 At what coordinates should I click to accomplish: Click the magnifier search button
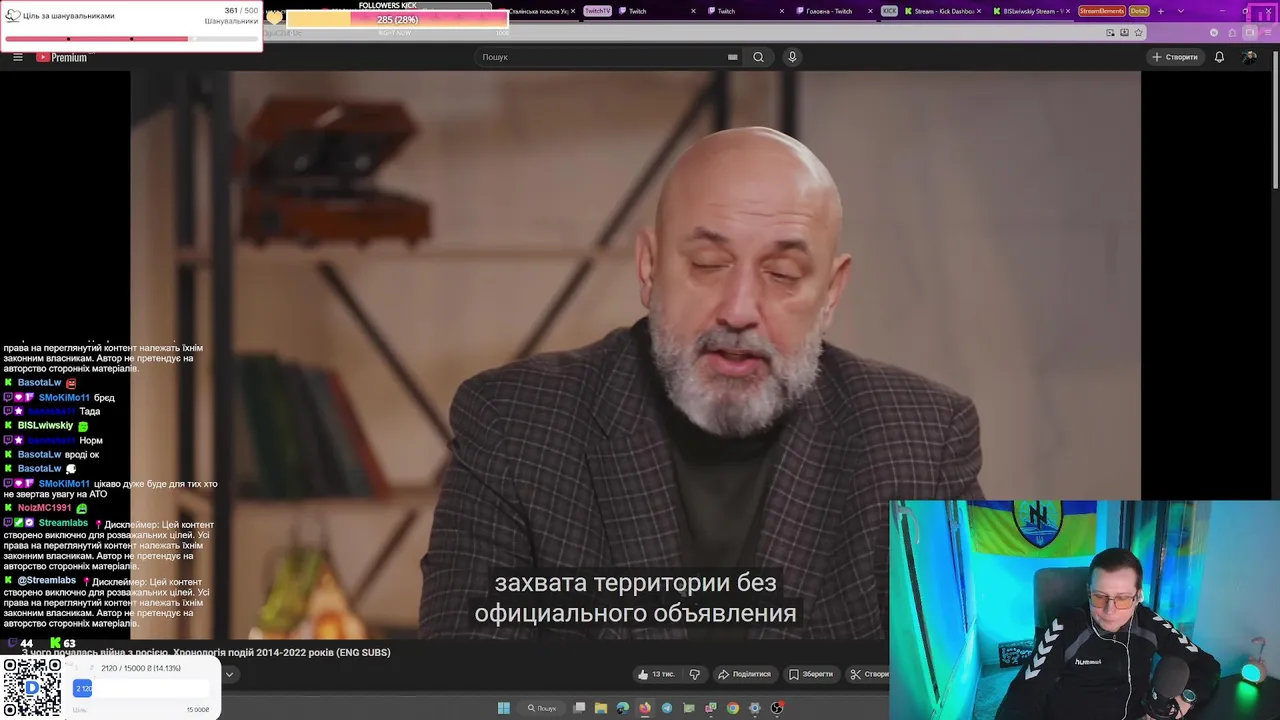pos(758,57)
